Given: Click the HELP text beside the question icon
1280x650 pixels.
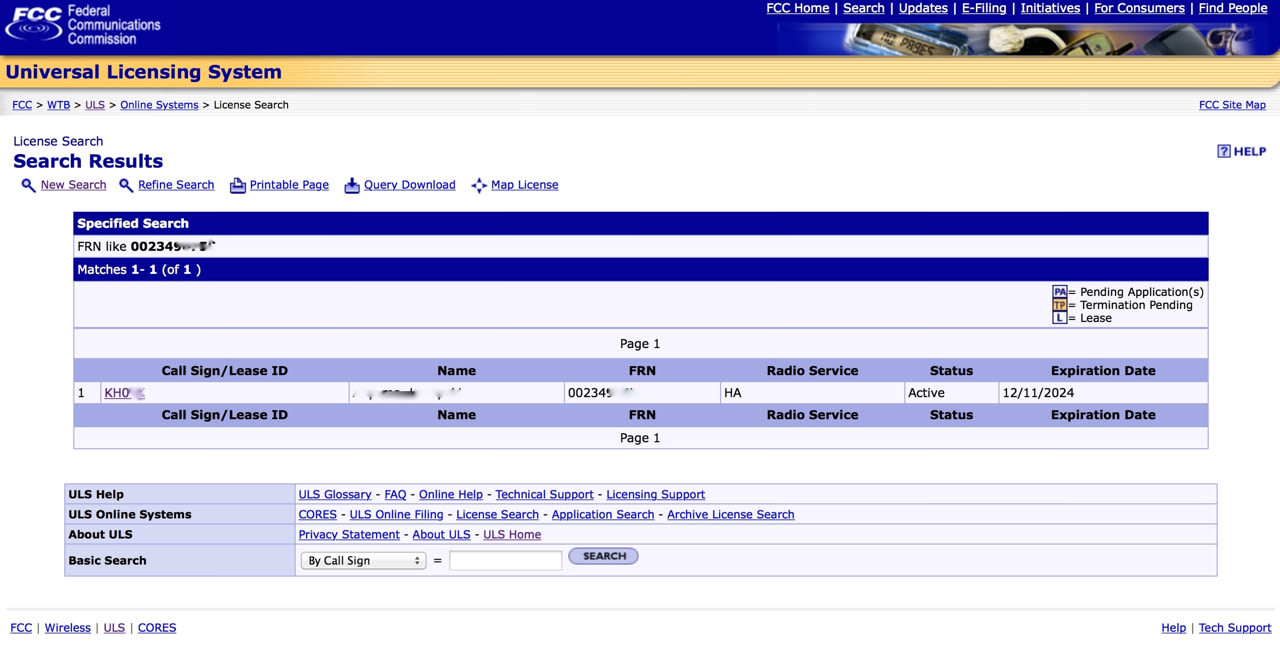Looking at the screenshot, I should (1250, 152).
